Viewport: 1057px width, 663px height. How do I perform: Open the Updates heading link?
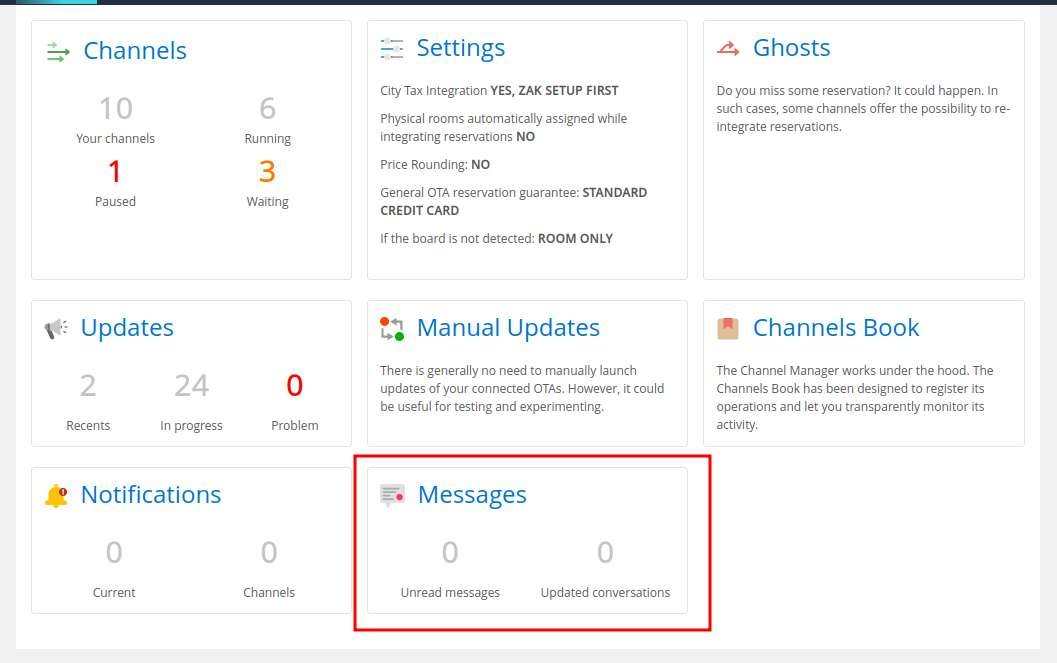point(127,328)
